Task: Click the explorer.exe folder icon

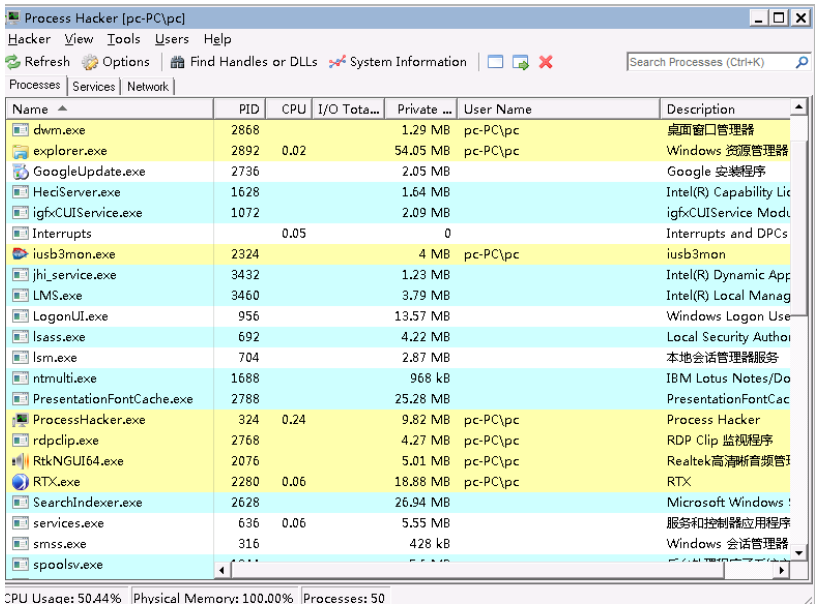Action: point(20,151)
